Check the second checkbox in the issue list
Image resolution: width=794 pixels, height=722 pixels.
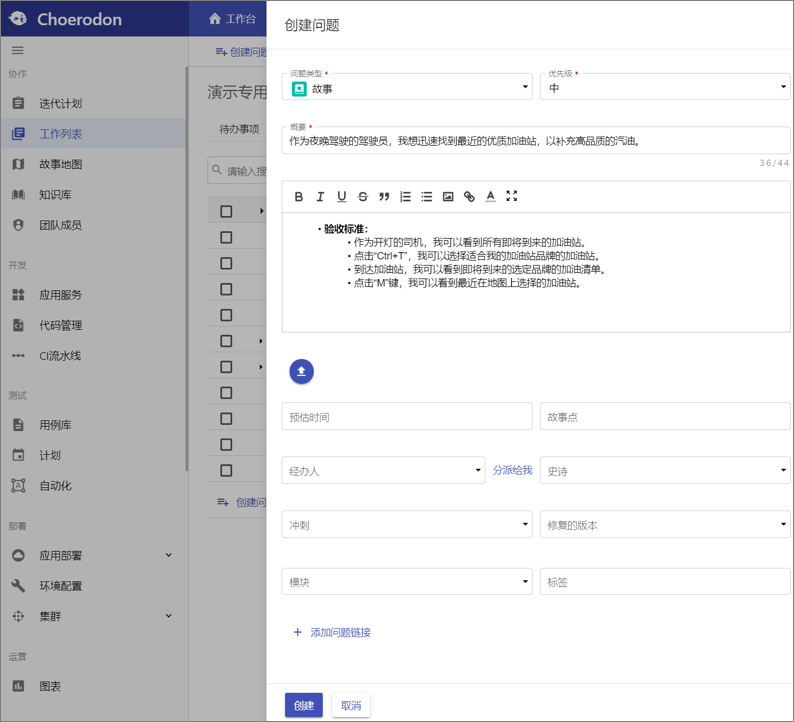pyautogui.click(x=226, y=237)
